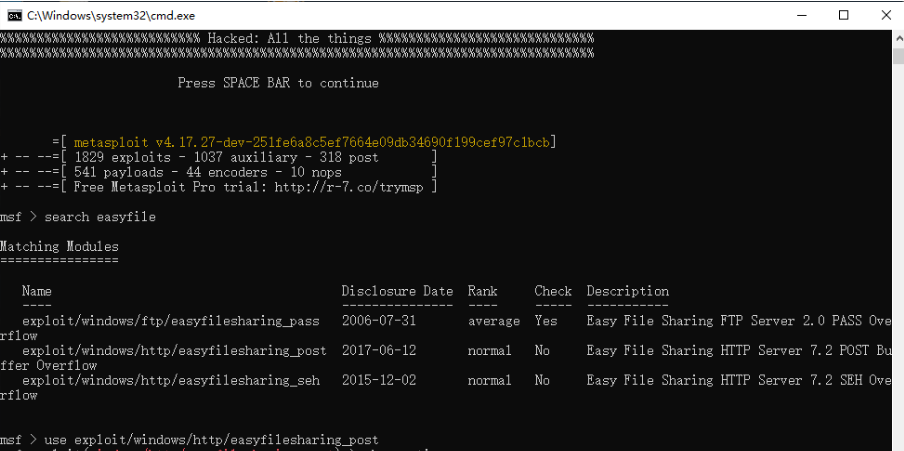Open the cmd.exe system menu icon
The height and width of the screenshot is (451, 904).
pyautogui.click(x=14, y=16)
